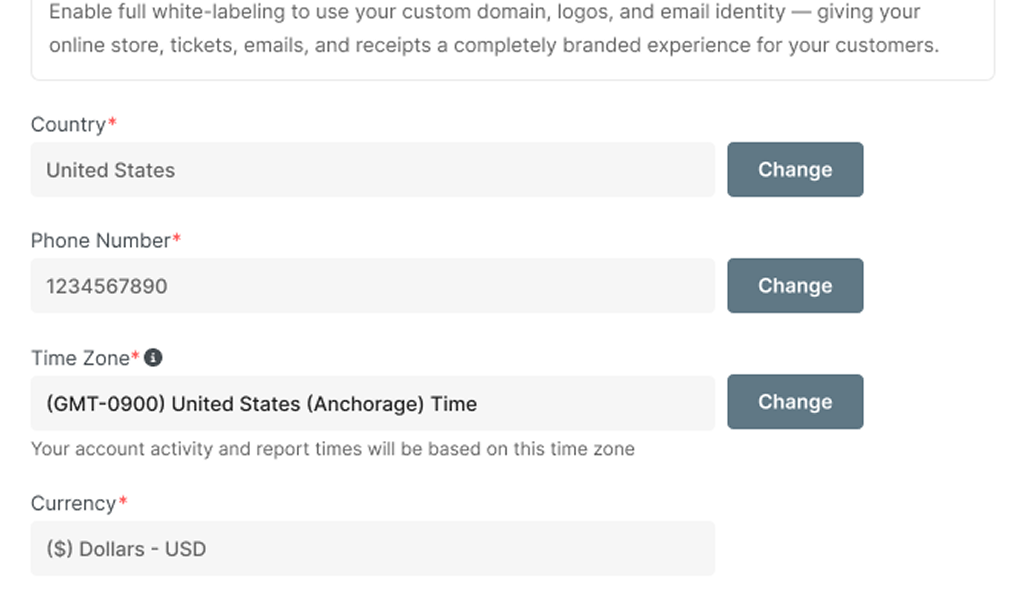This screenshot has width=1026, height=605.
Task: Select the Time Zone label
Action: click(80, 358)
